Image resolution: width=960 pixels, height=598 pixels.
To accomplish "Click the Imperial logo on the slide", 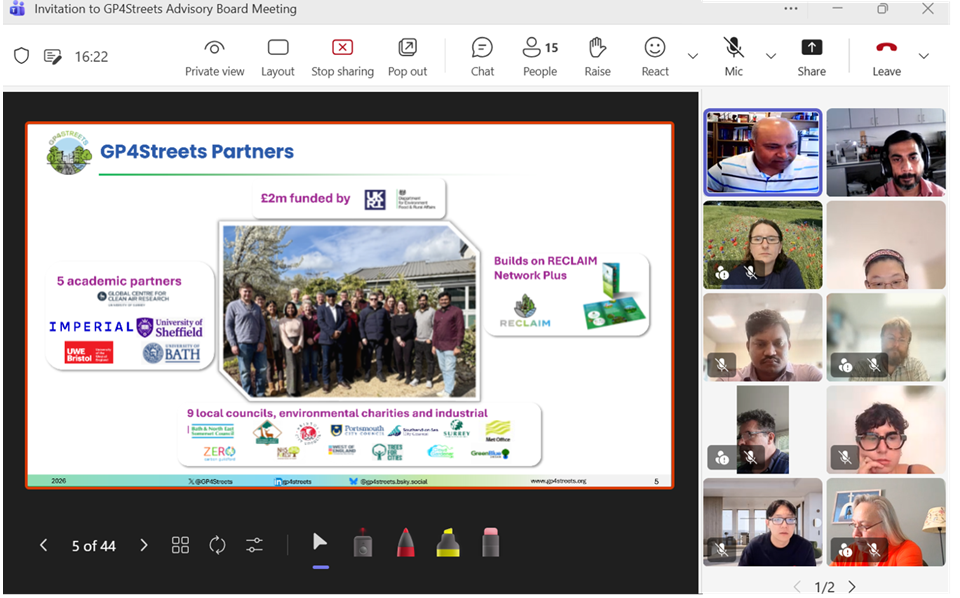I will 91,327.
